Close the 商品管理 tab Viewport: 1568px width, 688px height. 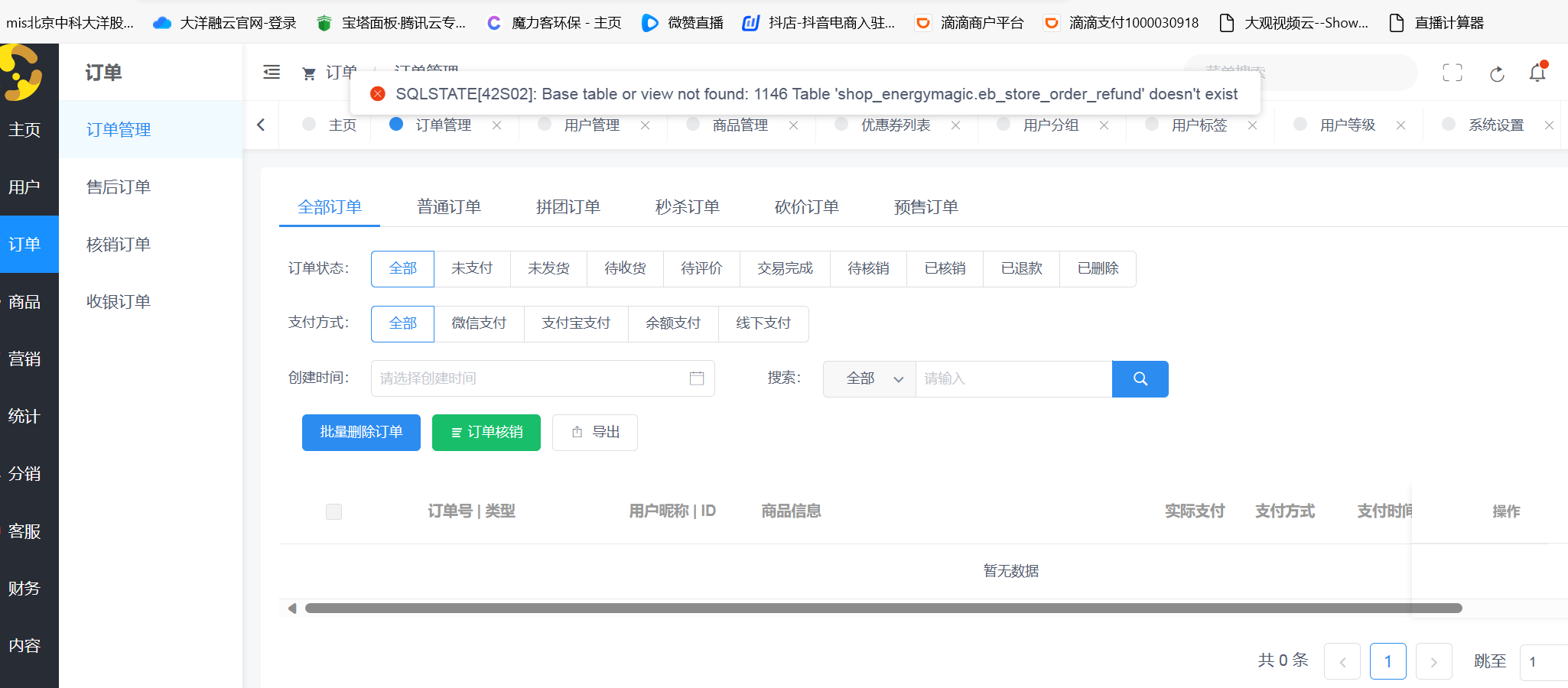(794, 125)
